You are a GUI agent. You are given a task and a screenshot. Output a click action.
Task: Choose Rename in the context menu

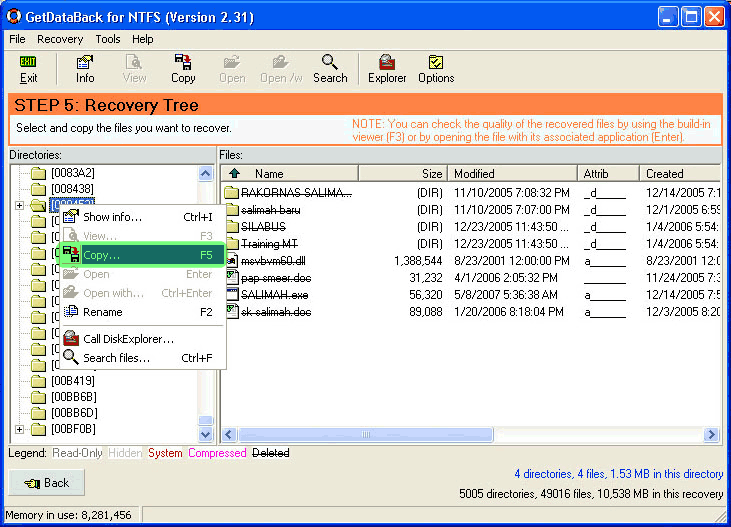point(143,312)
